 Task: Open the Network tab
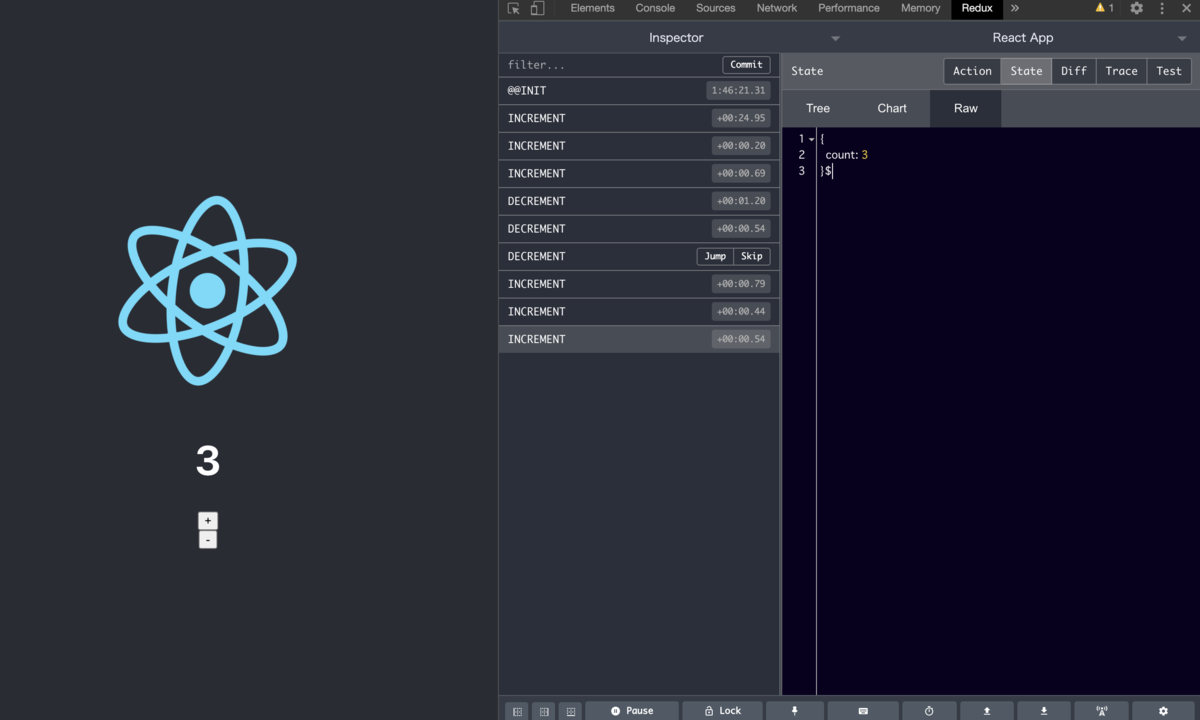777,8
